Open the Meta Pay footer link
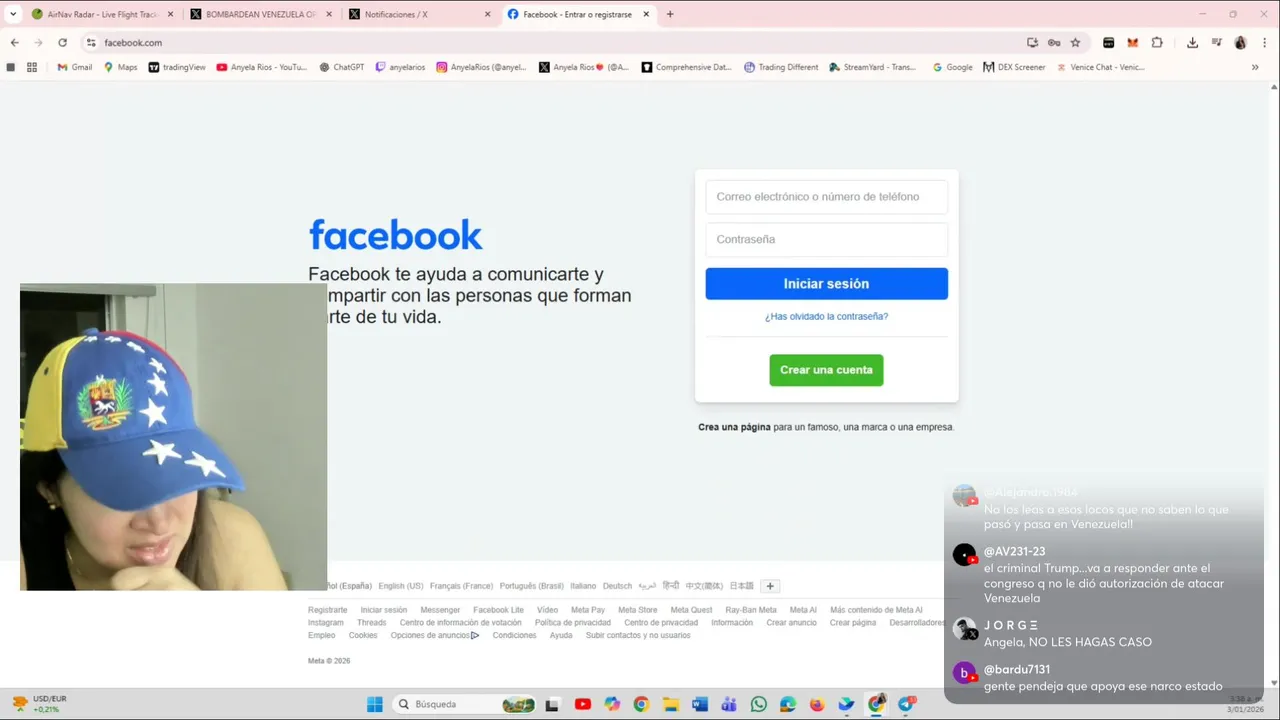Image resolution: width=1280 pixels, height=720 pixels. coord(588,610)
